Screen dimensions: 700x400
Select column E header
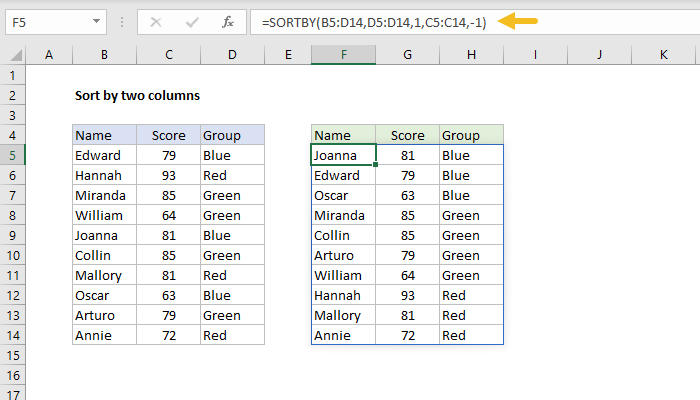[x=288, y=55]
